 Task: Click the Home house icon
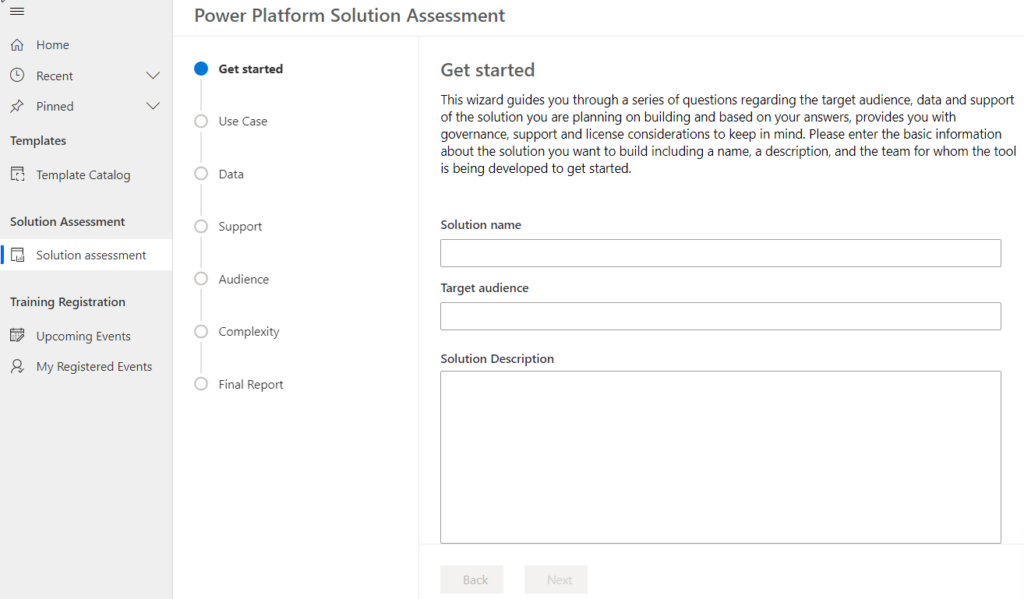tap(17, 44)
